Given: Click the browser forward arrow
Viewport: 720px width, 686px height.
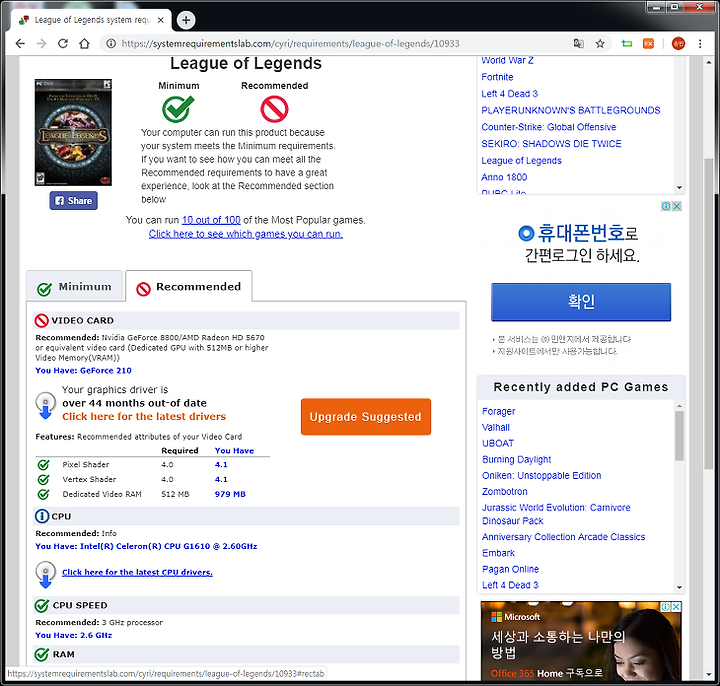Looking at the screenshot, I should pos(41,44).
